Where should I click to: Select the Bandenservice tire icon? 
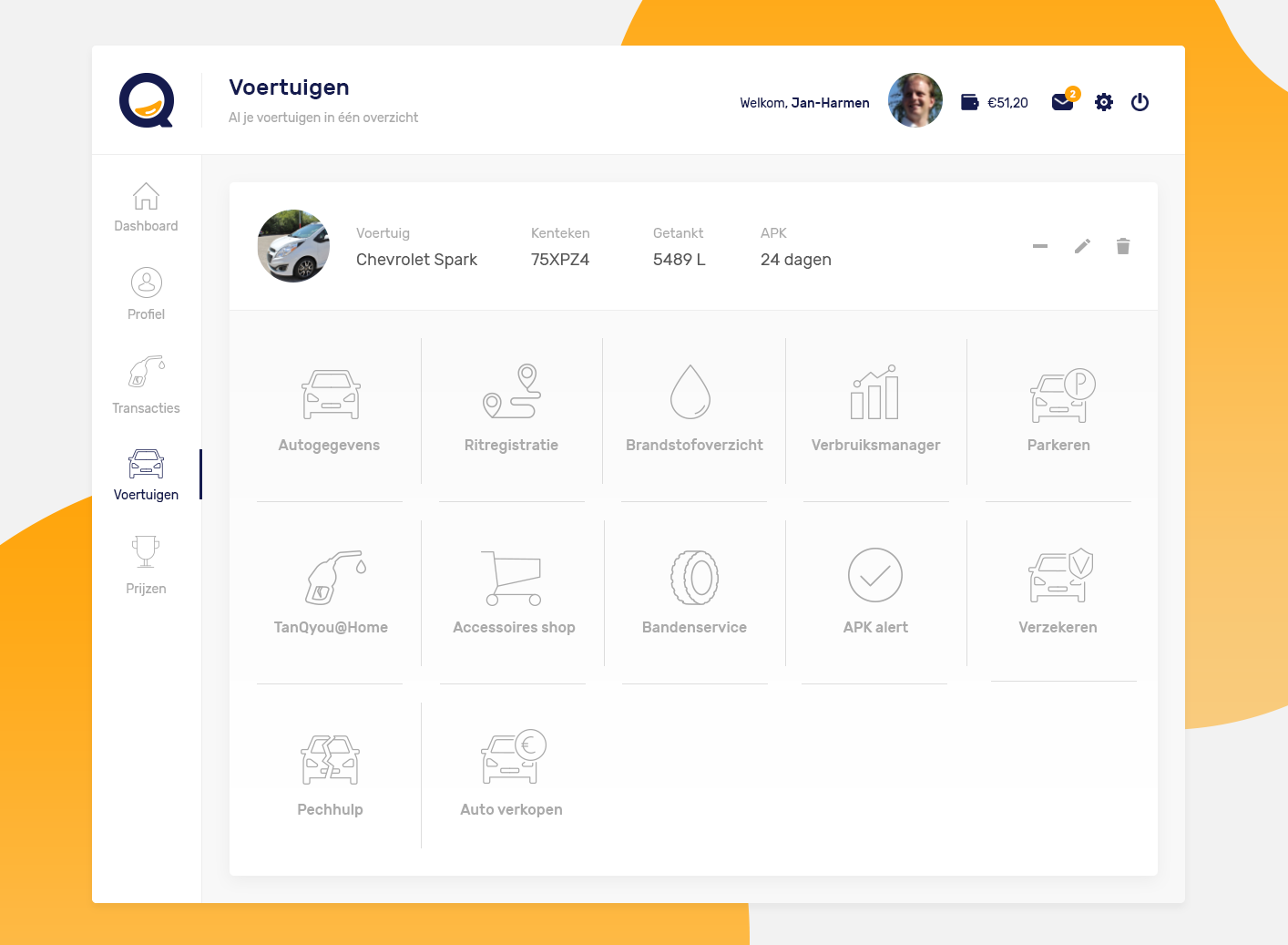(694, 578)
